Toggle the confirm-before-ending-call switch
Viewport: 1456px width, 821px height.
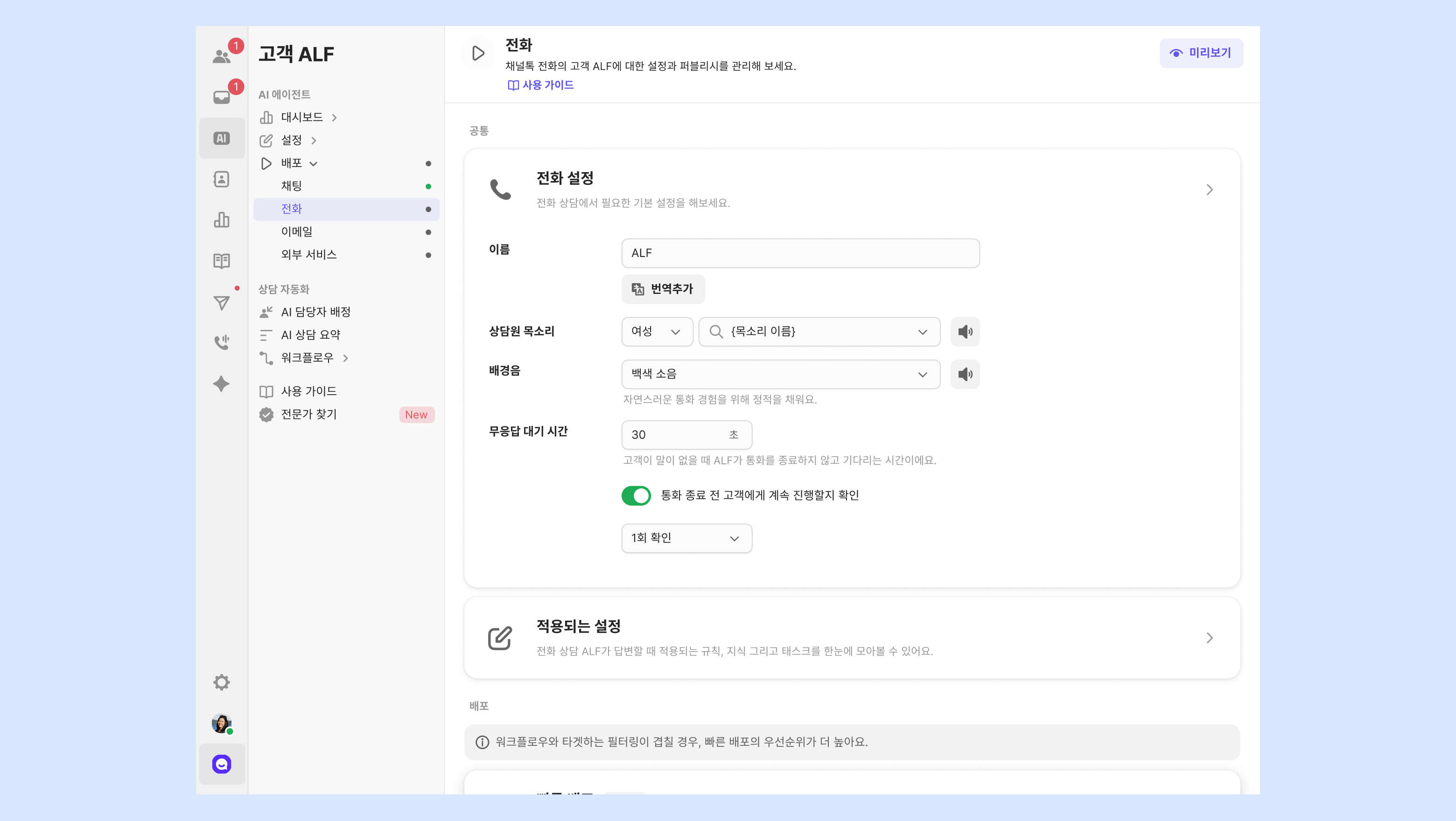coord(636,495)
